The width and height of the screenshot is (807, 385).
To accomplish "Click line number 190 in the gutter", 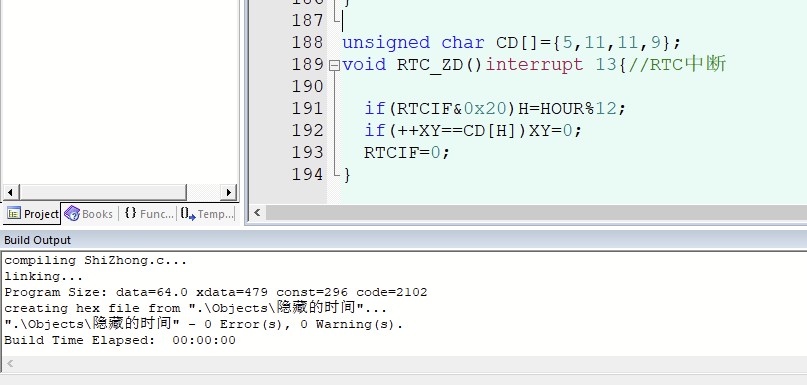I will click(307, 86).
